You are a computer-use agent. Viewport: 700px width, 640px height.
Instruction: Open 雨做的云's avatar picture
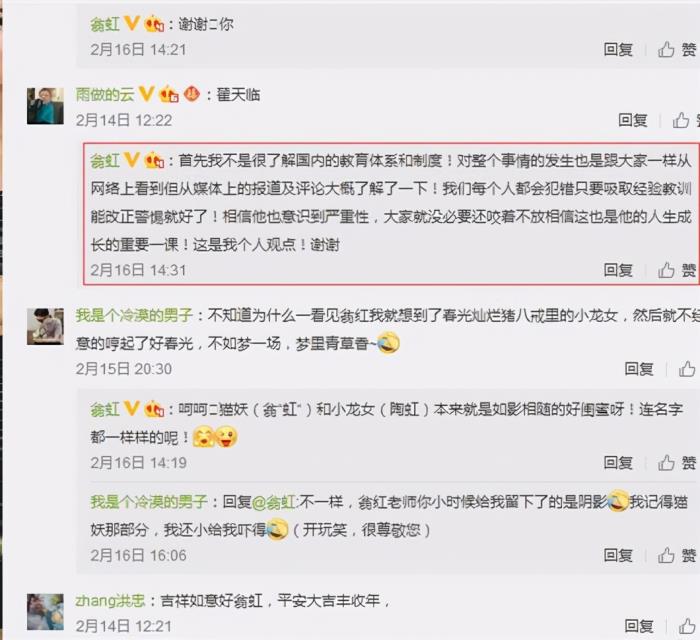(x=45, y=106)
